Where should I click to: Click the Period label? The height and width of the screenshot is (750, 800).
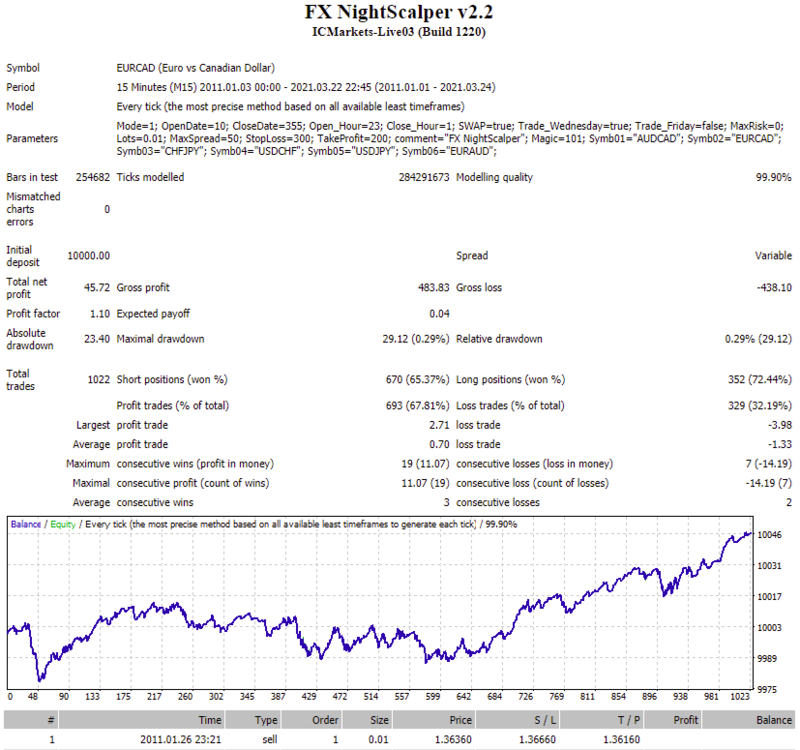point(20,87)
